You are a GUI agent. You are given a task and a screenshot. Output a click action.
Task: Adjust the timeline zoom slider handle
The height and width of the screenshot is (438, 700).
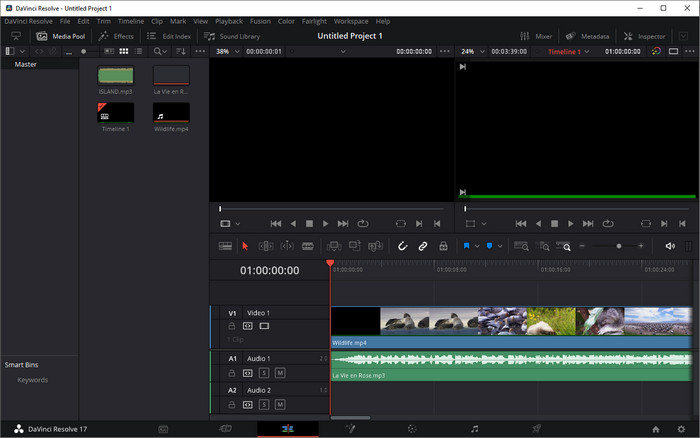[619, 246]
